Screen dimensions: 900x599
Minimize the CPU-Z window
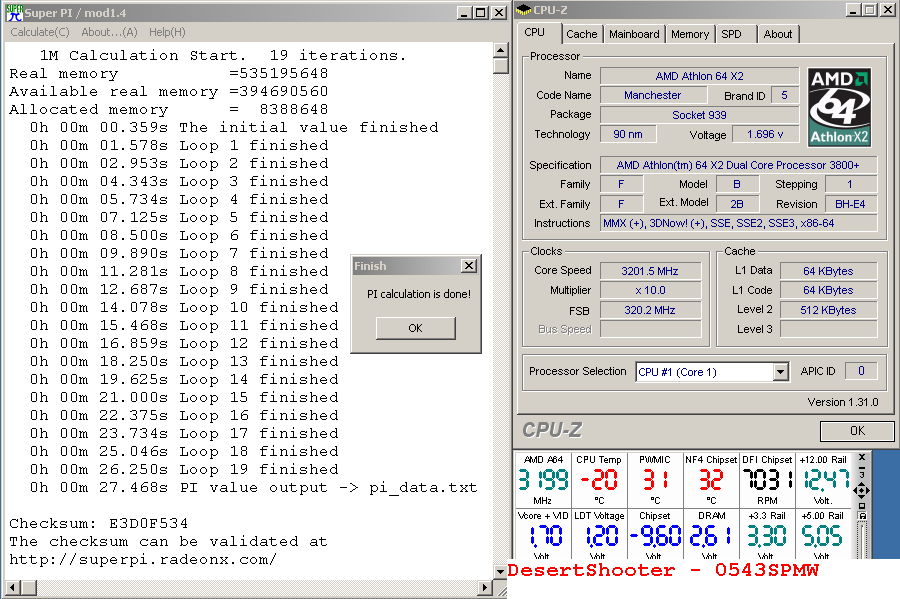(854, 10)
